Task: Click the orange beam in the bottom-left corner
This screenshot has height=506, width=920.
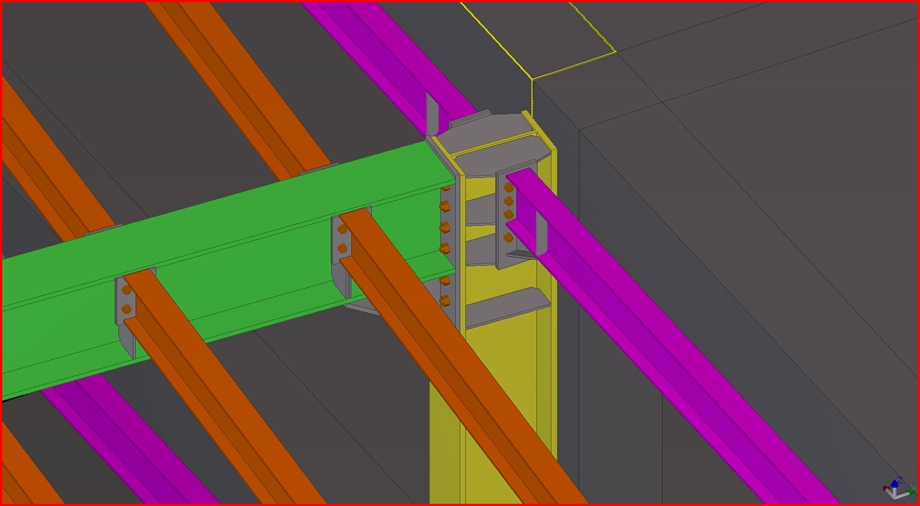Action: (25, 470)
